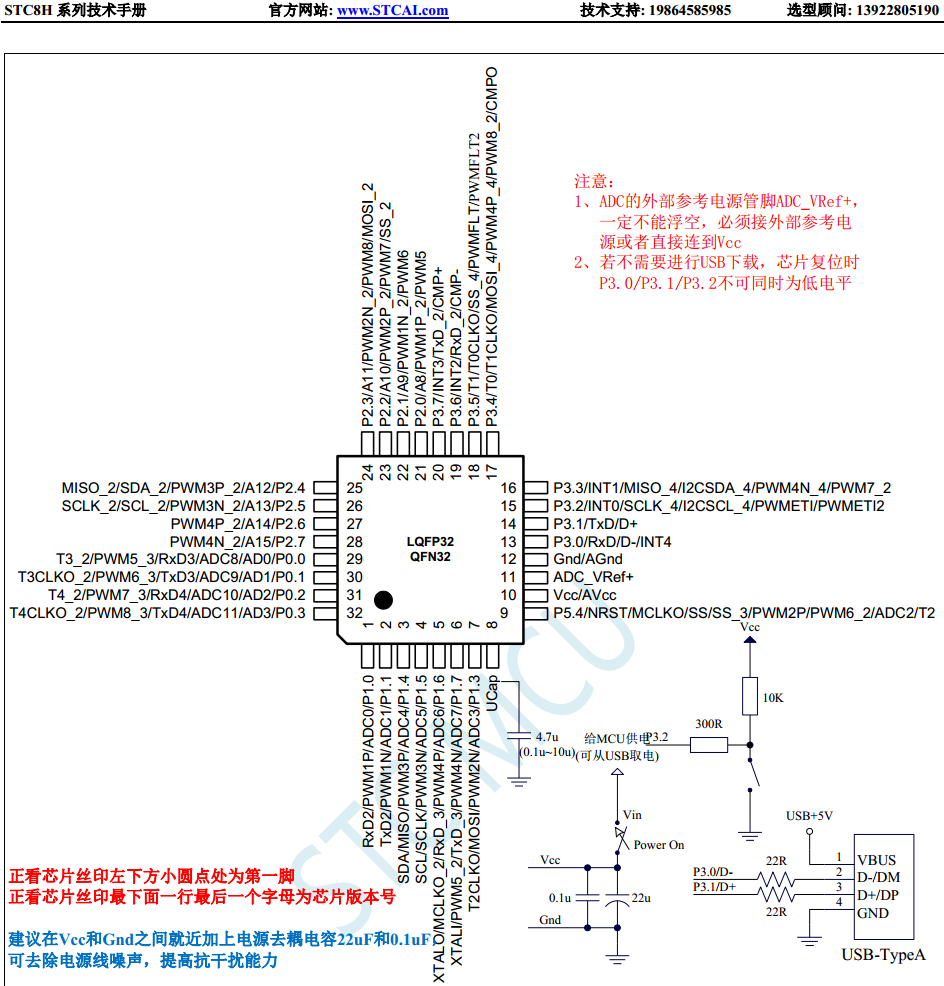Select vertical pin label P2.3/A11/PWM2N_2/PWM8/MOSI_2
This screenshot has height=986, width=944.
pyautogui.click(x=368, y=305)
